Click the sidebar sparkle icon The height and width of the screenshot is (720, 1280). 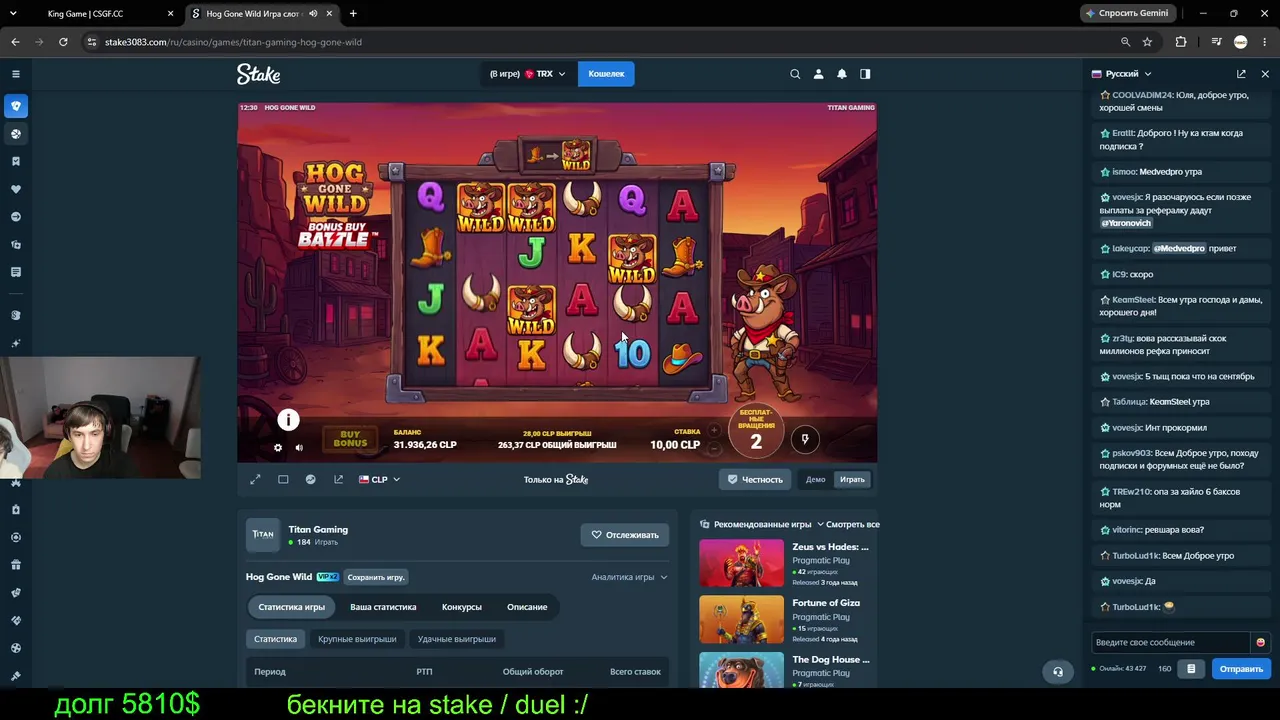(16, 343)
